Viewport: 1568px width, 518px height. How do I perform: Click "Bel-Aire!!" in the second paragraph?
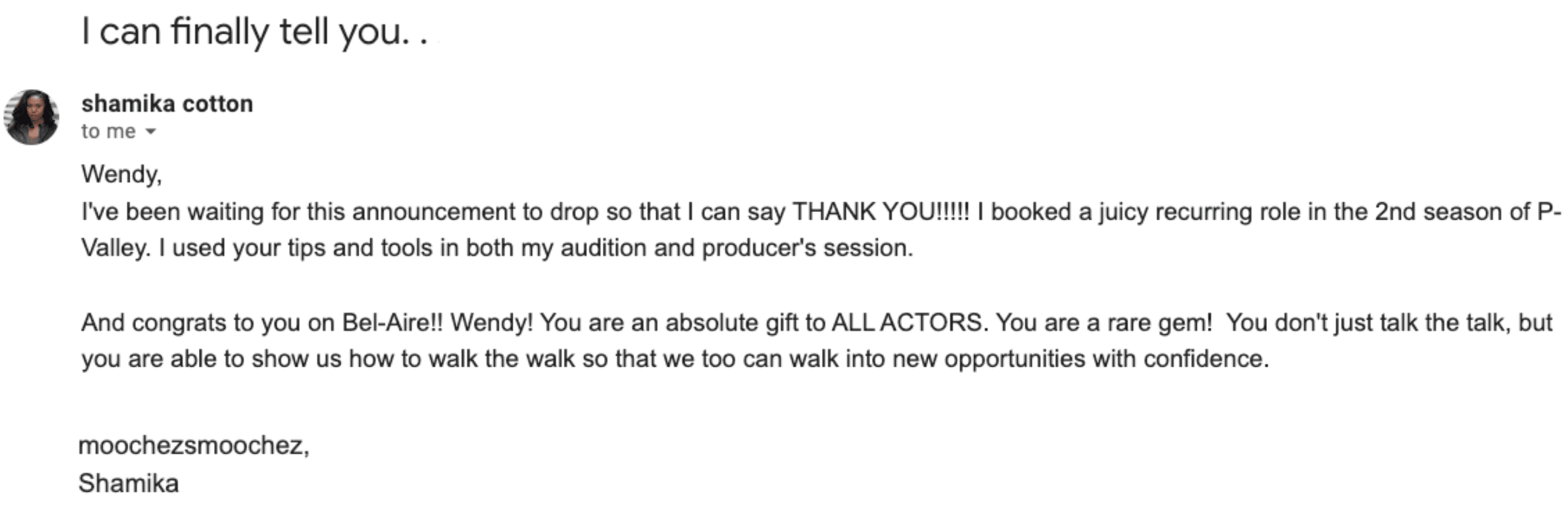click(392, 323)
